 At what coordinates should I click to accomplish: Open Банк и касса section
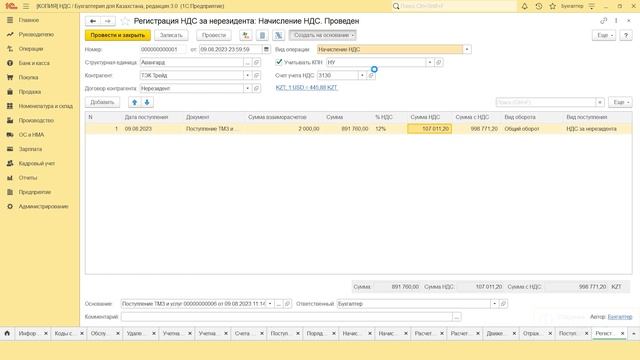34,63
